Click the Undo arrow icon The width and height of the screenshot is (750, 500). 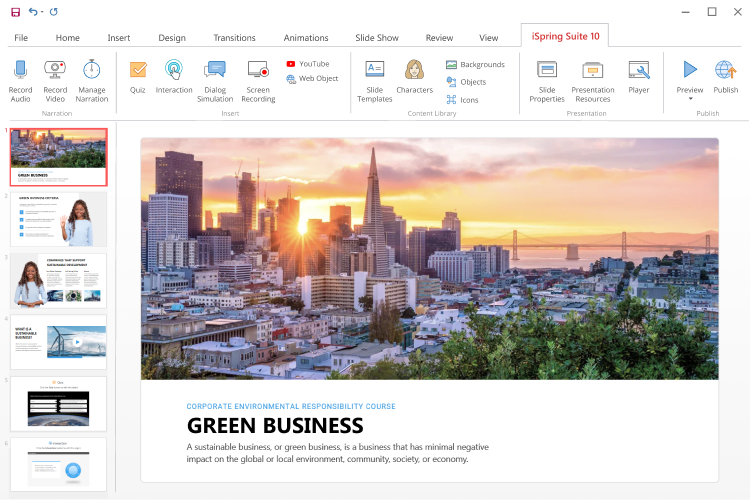pos(33,11)
